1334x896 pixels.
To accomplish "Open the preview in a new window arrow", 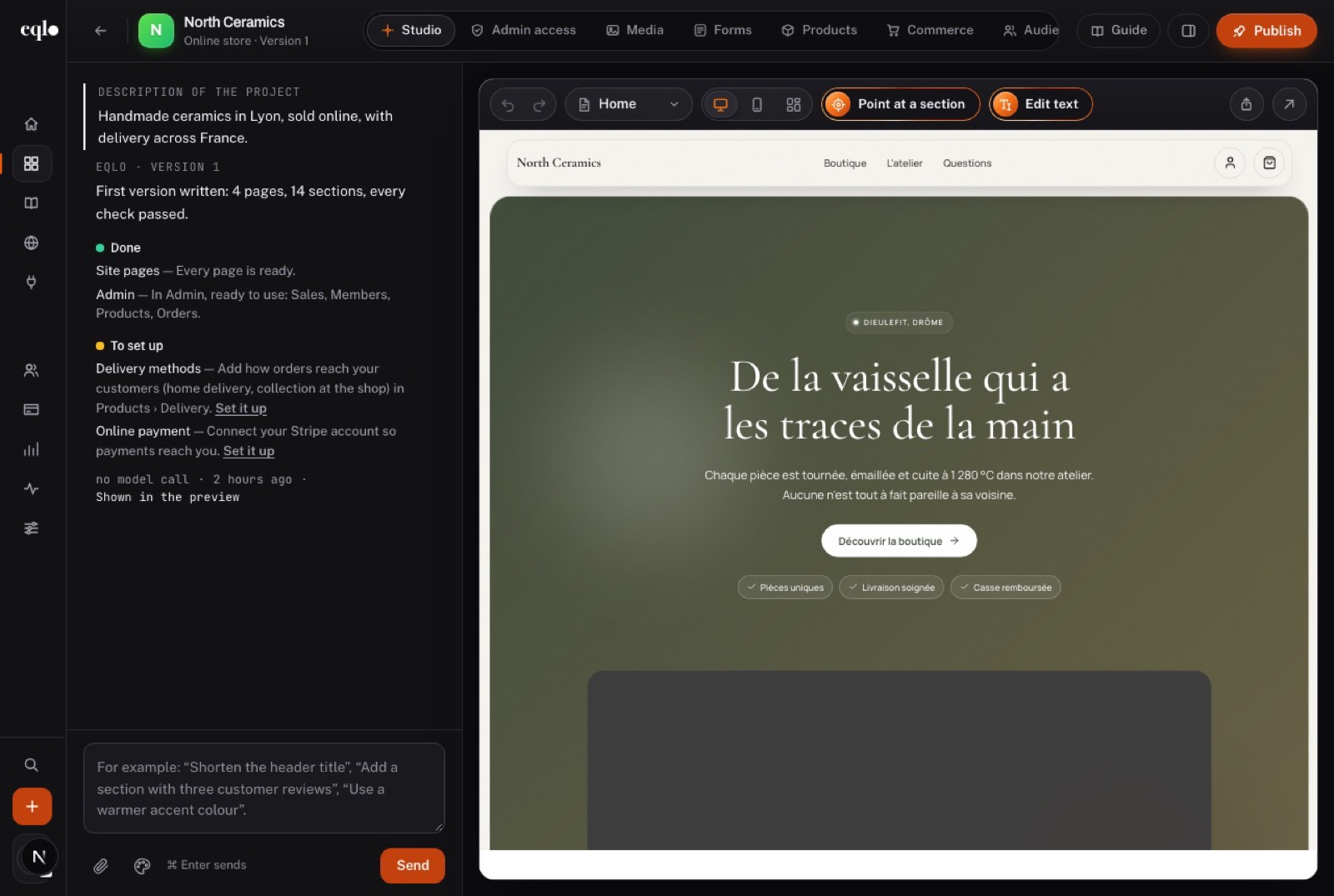I will click(x=1289, y=104).
